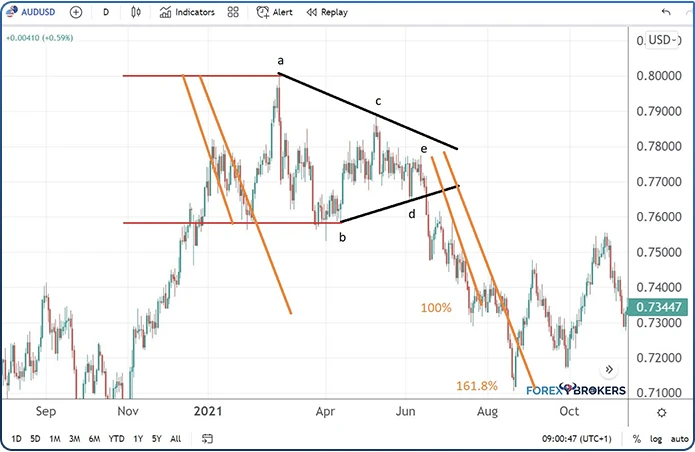Click the undo arrow in the top toolbar

coord(666,13)
